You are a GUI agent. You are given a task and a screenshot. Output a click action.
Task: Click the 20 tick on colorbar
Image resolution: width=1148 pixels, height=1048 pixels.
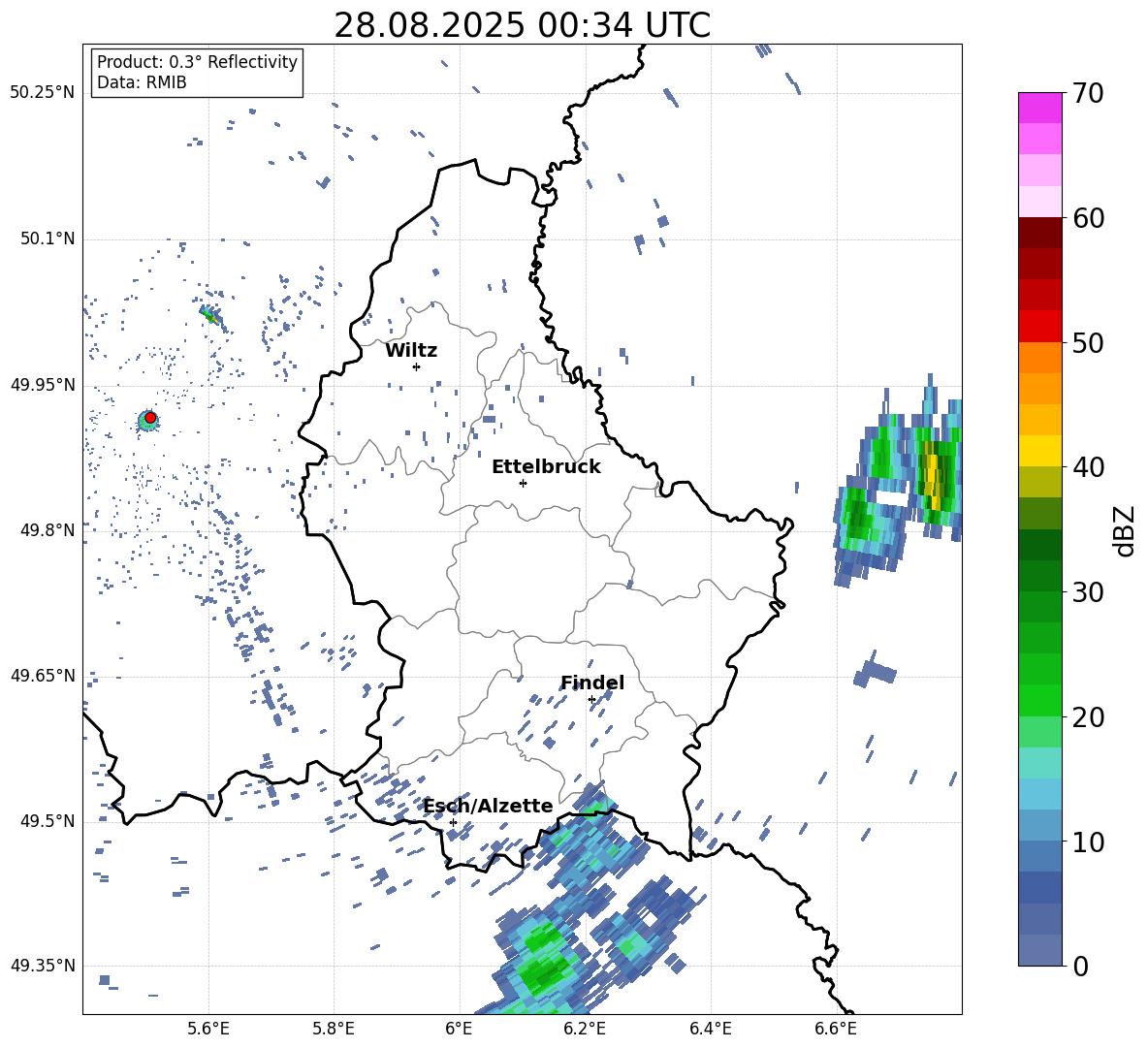coord(1087,716)
